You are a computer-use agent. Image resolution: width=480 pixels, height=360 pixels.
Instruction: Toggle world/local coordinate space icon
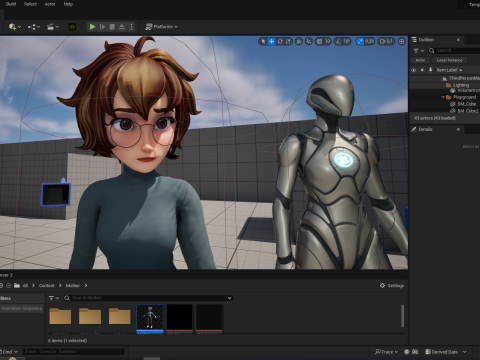pos(299,41)
